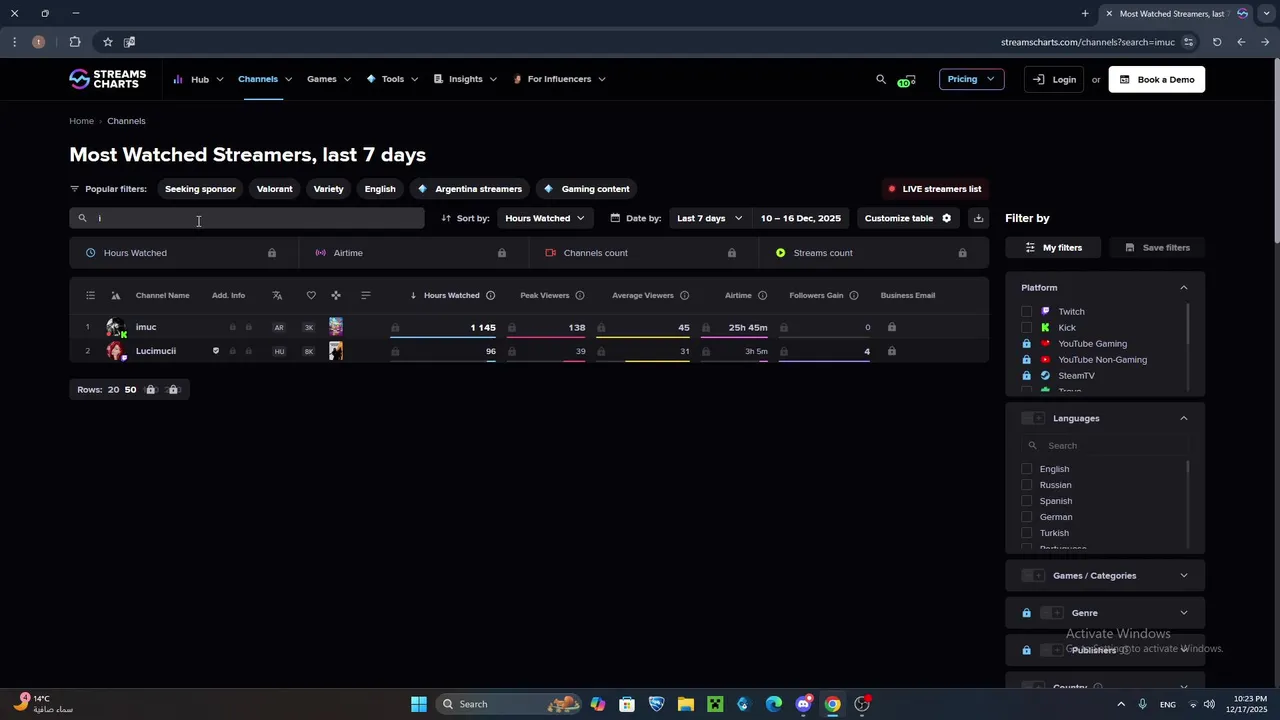Download table using export icon

click(978, 218)
